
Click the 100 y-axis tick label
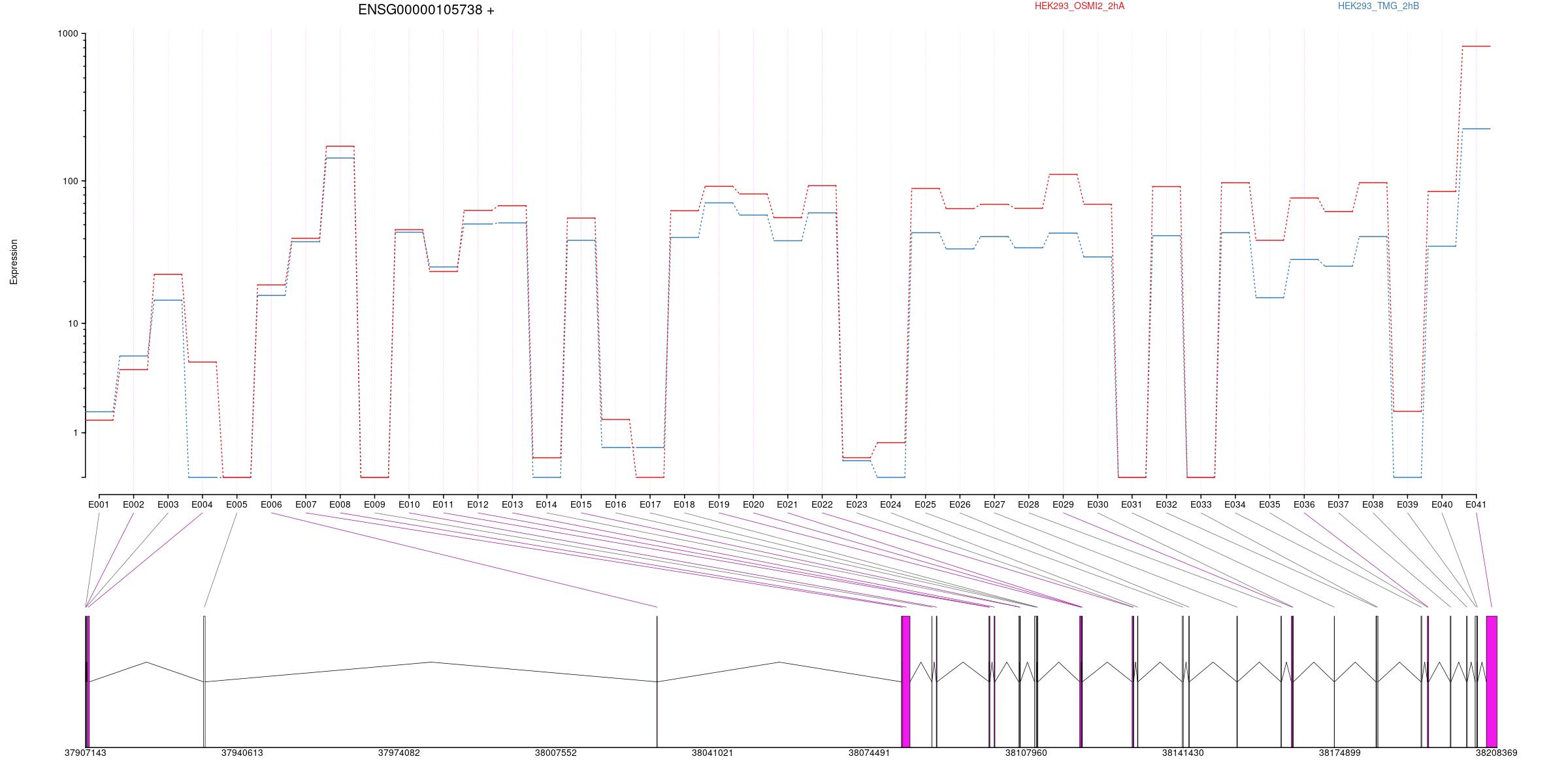(71, 181)
